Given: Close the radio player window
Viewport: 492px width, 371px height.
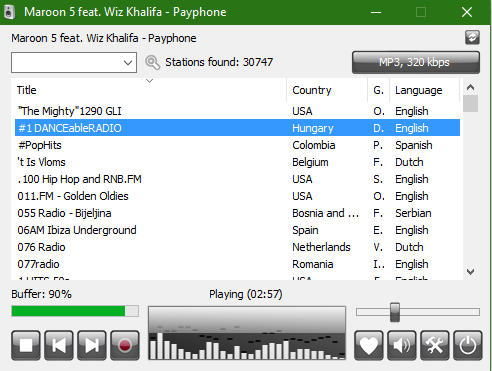Looking at the screenshot, I should pos(467,12).
